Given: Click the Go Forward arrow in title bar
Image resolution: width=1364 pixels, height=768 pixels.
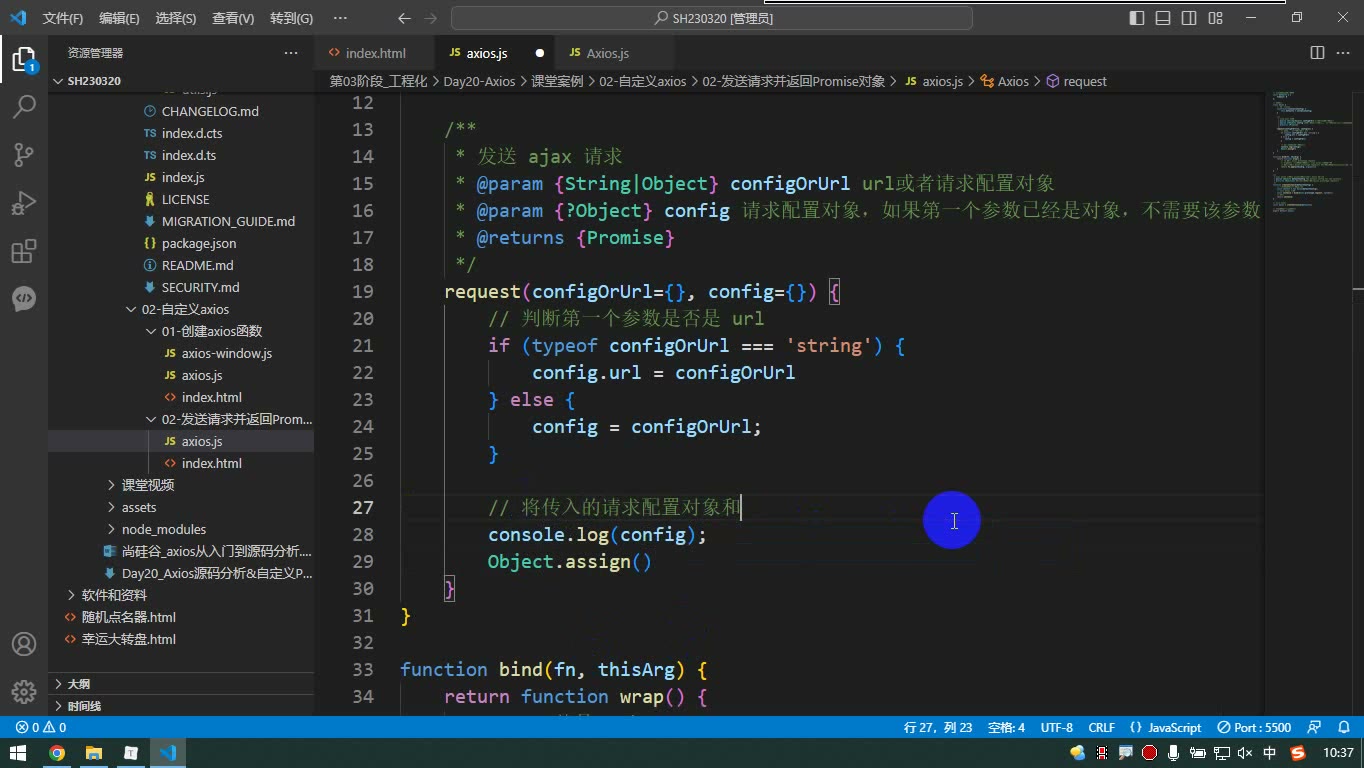Looking at the screenshot, I should (431, 18).
